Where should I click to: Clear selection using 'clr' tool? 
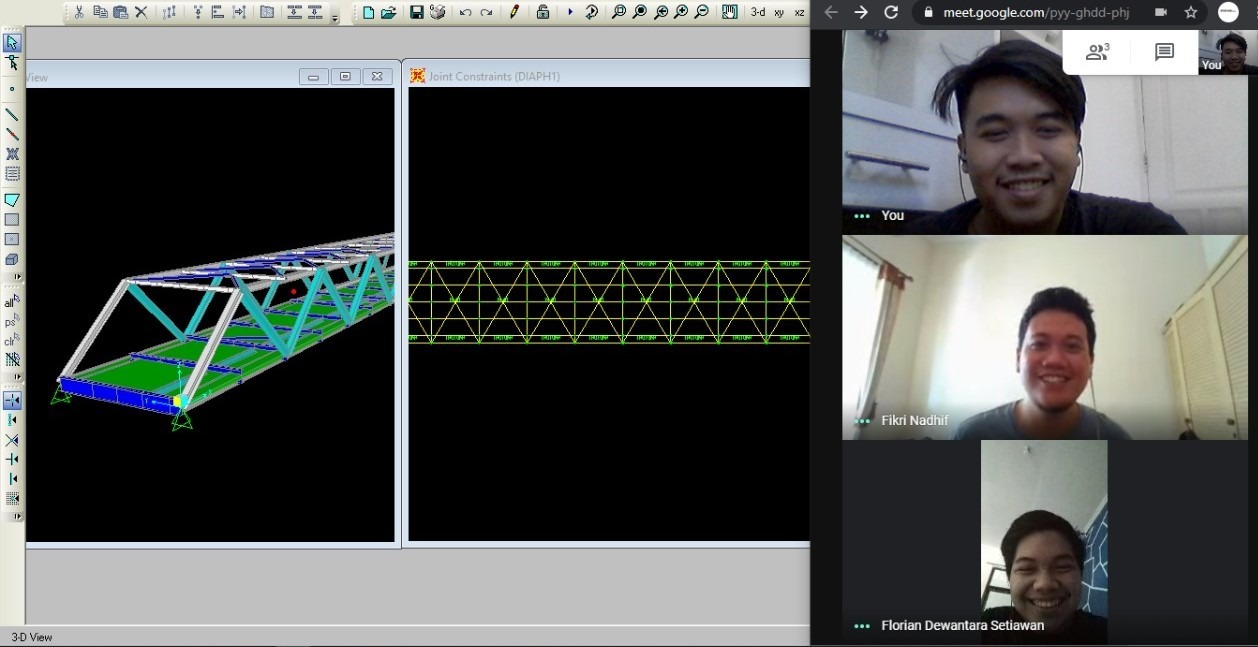pos(11,341)
